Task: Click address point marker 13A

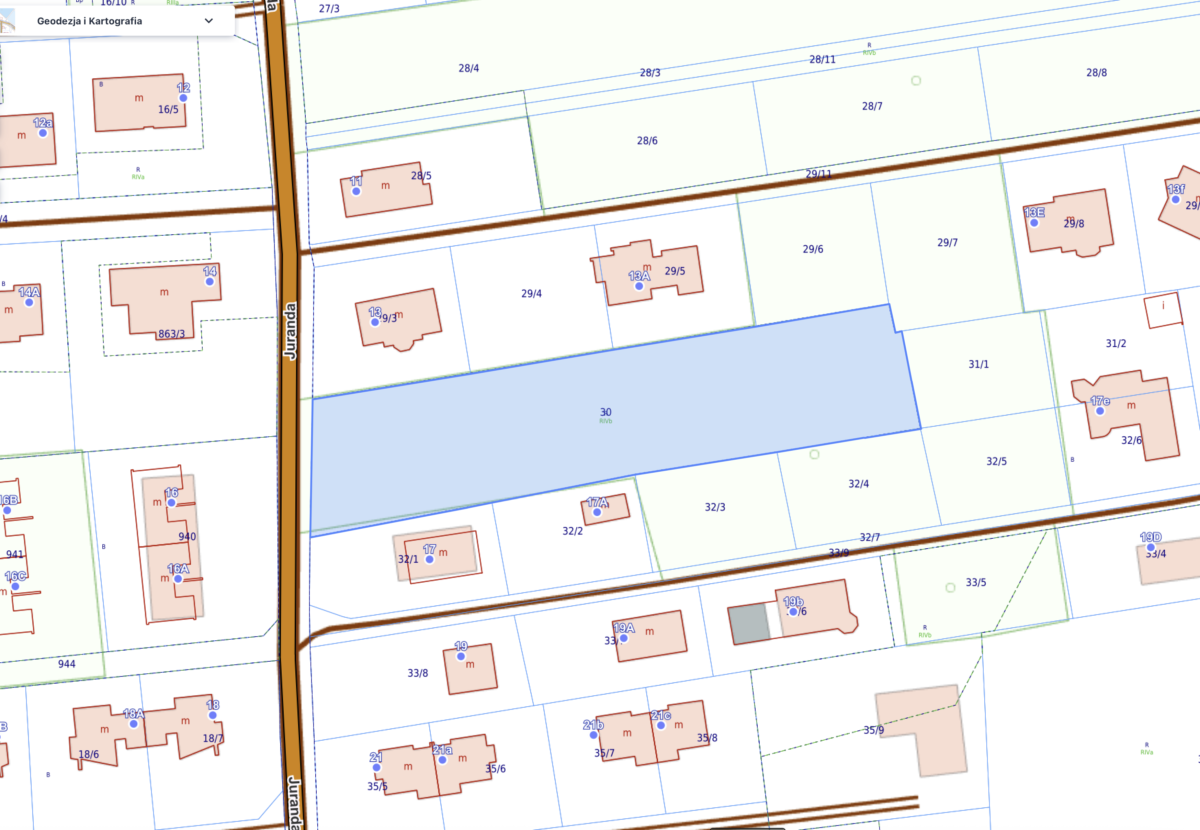Action: click(640, 286)
